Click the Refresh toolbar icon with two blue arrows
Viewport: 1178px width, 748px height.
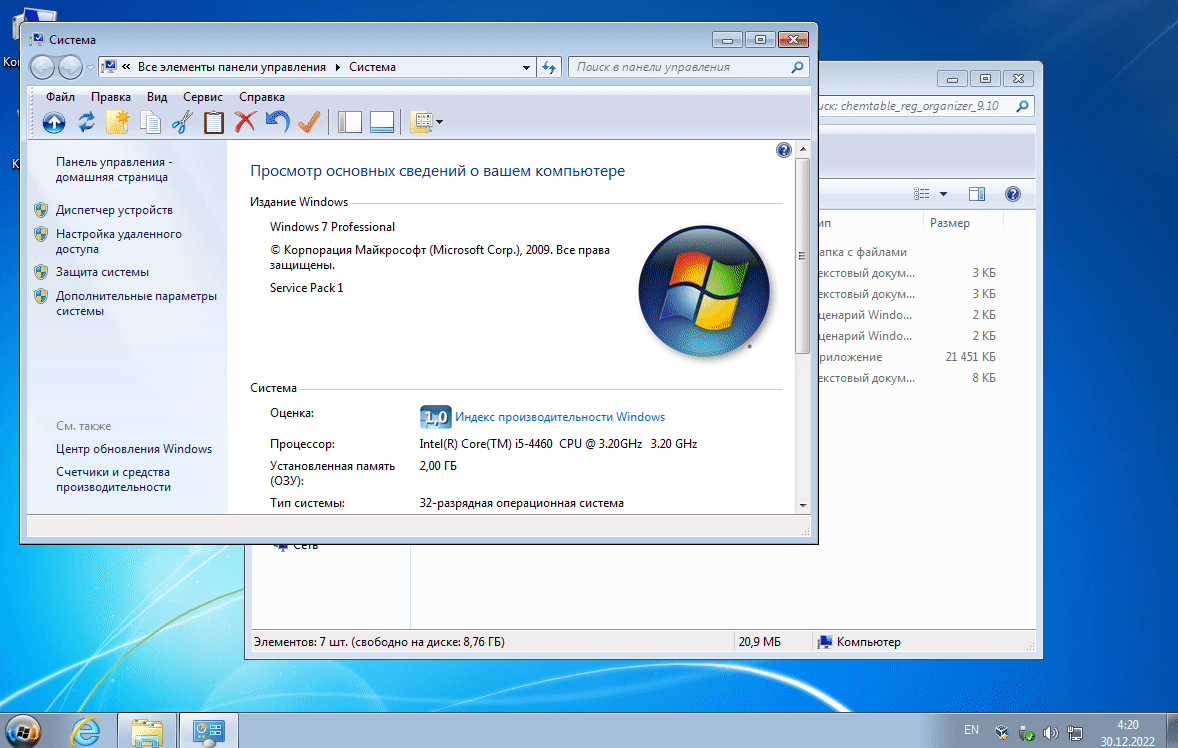(x=86, y=122)
